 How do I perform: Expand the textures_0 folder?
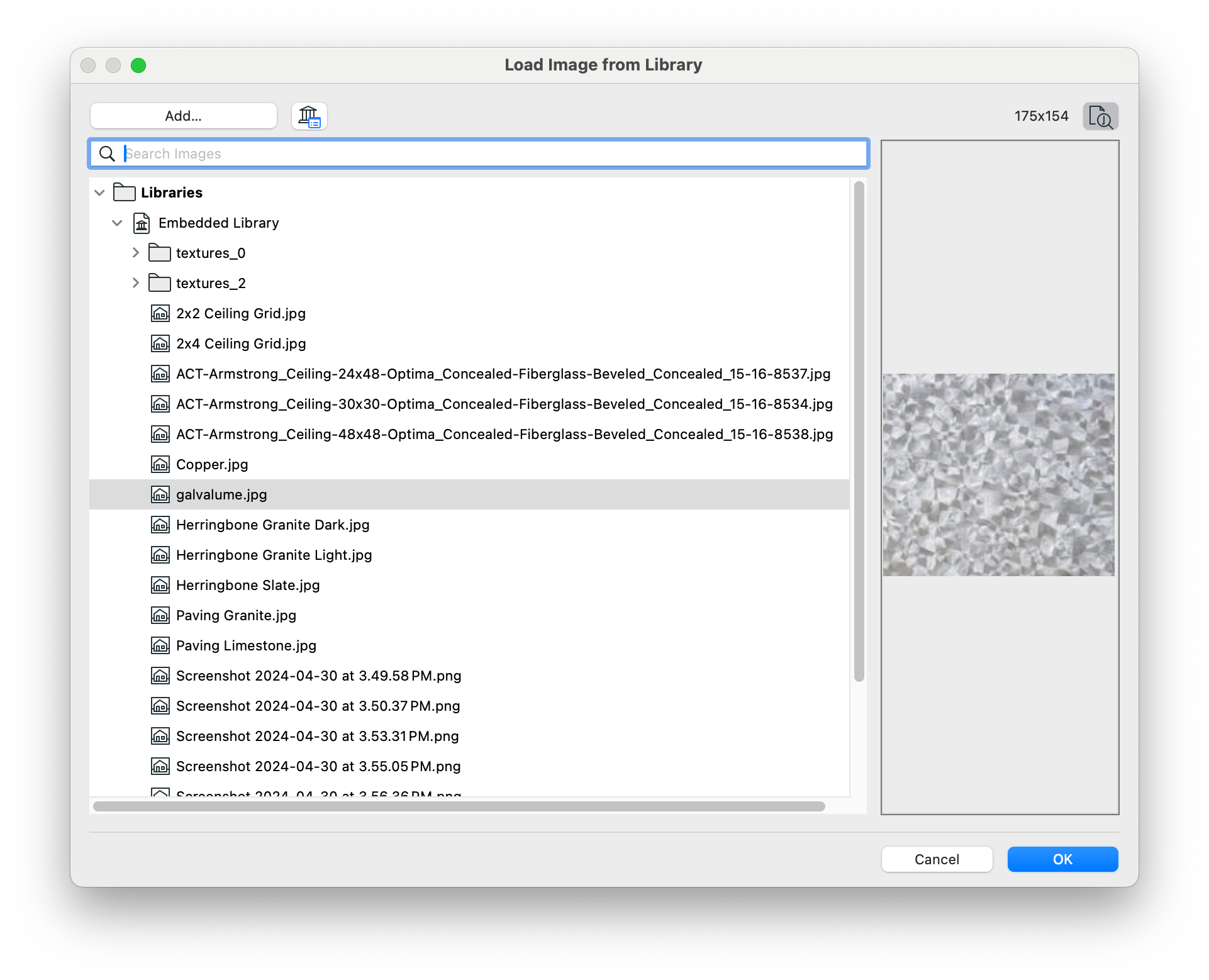click(x=135, y=253)
